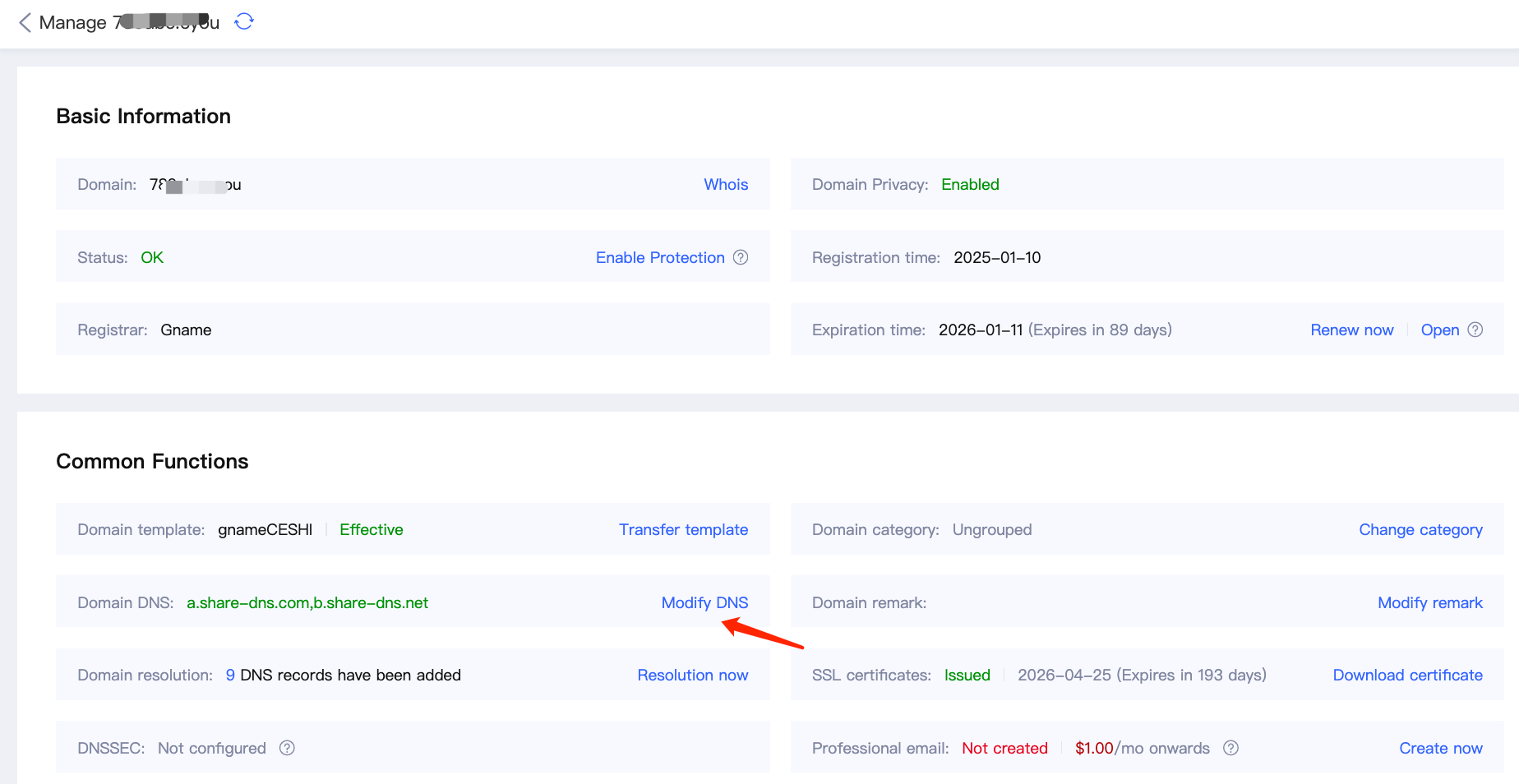Click help icon beside Enable Protection
Viewport: 1519px width, 784px height.
pos(741,257)
